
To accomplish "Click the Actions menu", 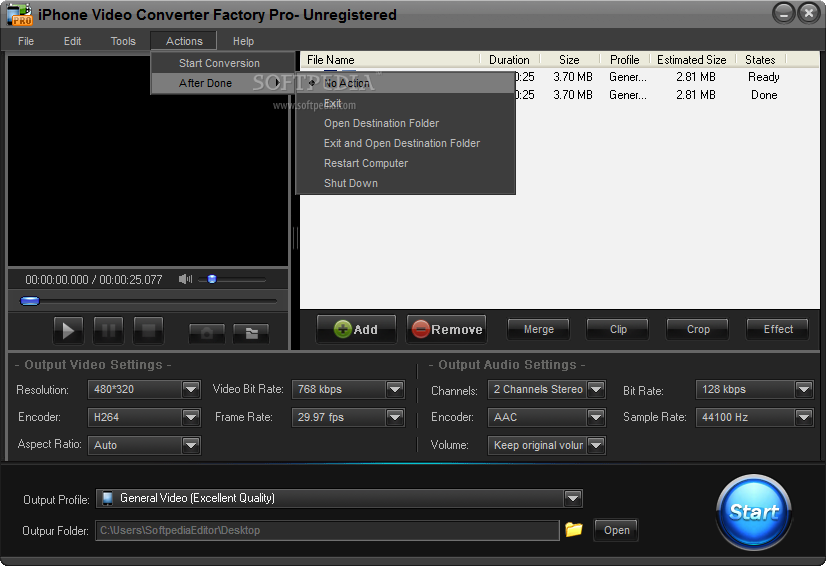I will tap(184, 41).
